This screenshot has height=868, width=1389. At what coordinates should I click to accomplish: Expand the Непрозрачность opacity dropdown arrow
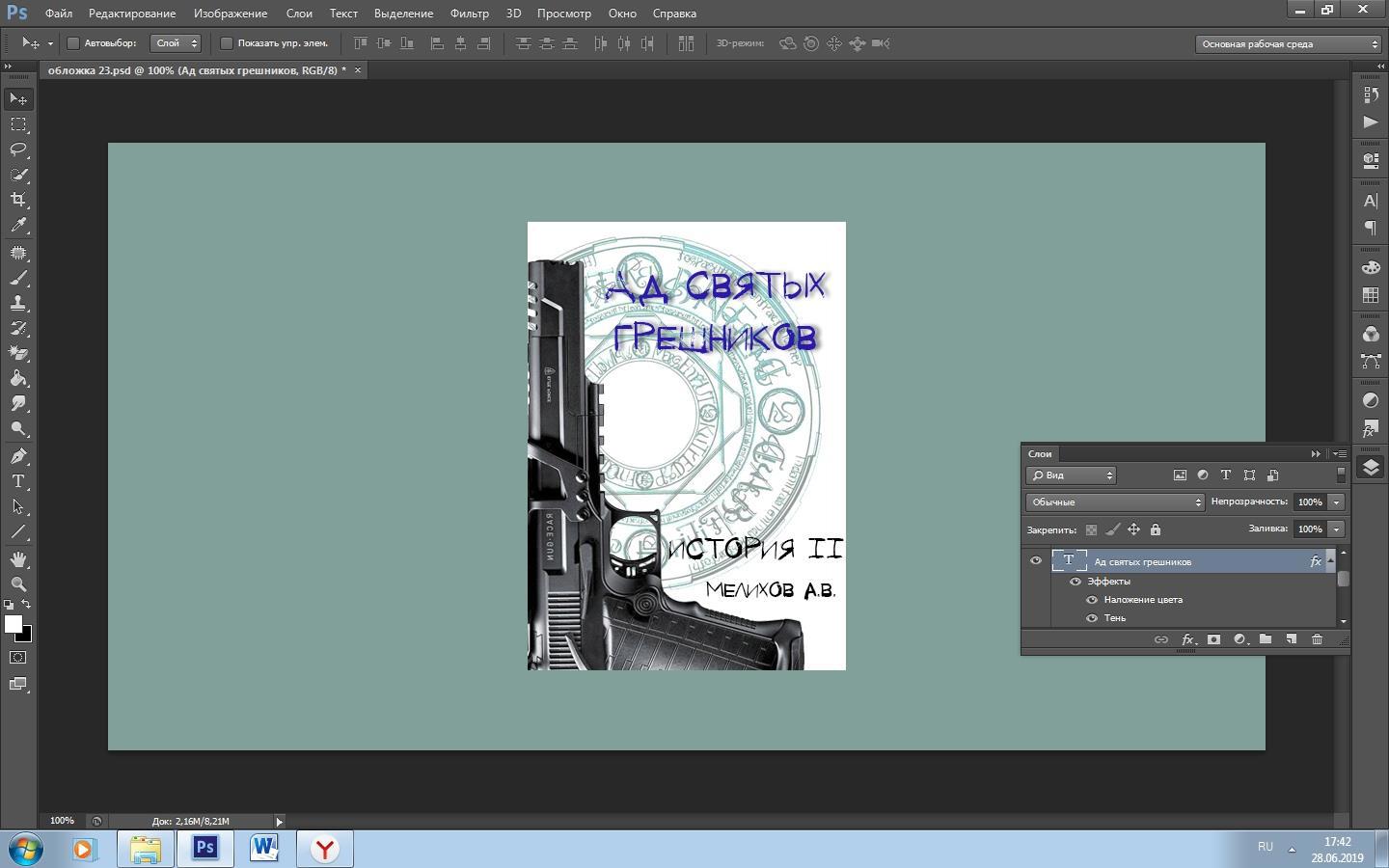coord(1337,502)
